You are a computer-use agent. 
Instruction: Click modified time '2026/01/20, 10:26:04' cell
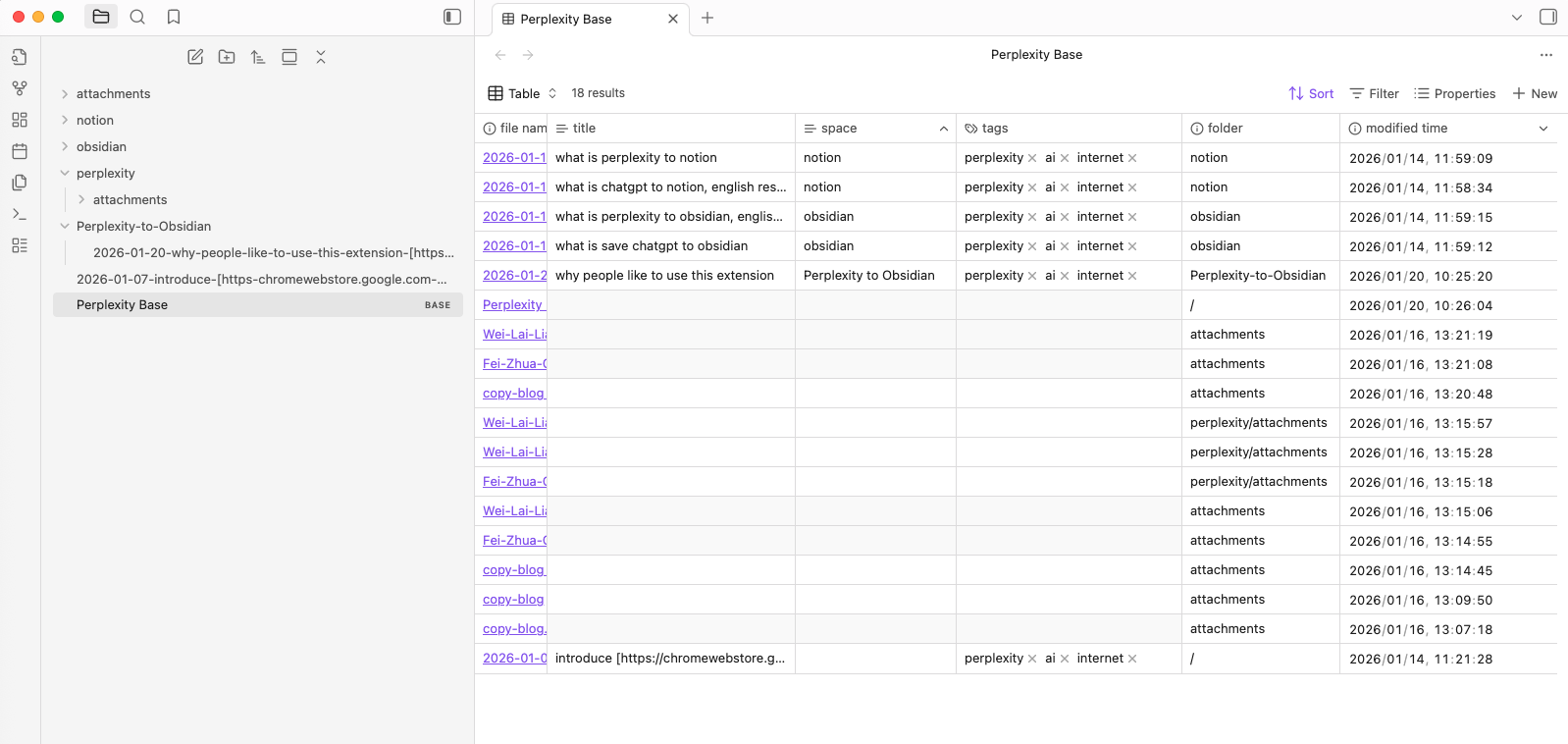[1448, 305]
